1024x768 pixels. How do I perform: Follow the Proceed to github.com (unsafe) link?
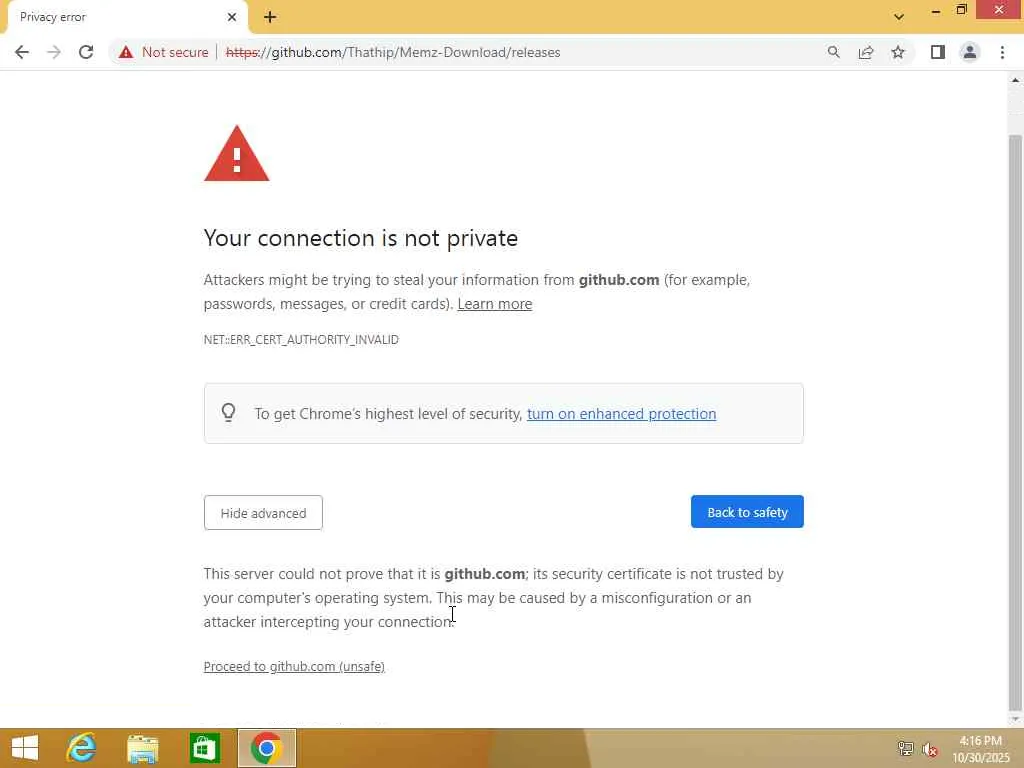pos(294,666)
